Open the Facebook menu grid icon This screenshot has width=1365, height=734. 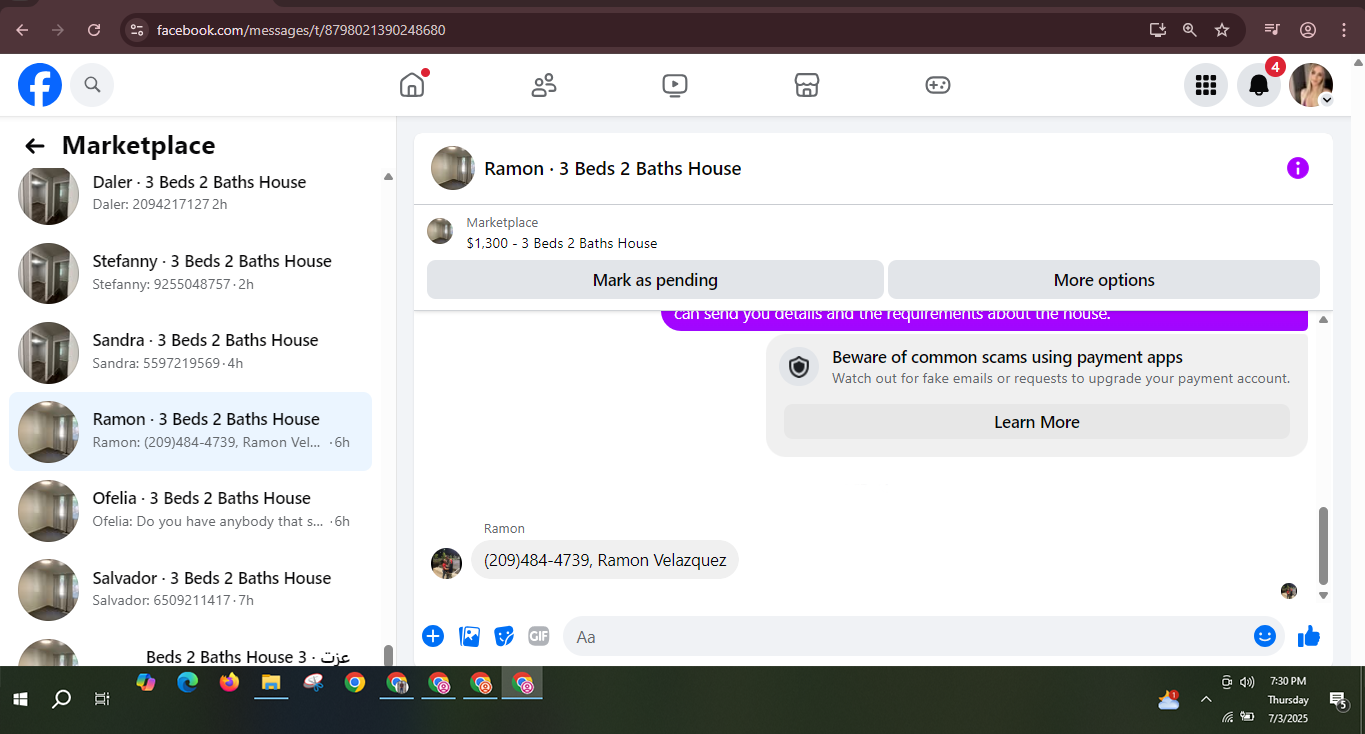1206,85
